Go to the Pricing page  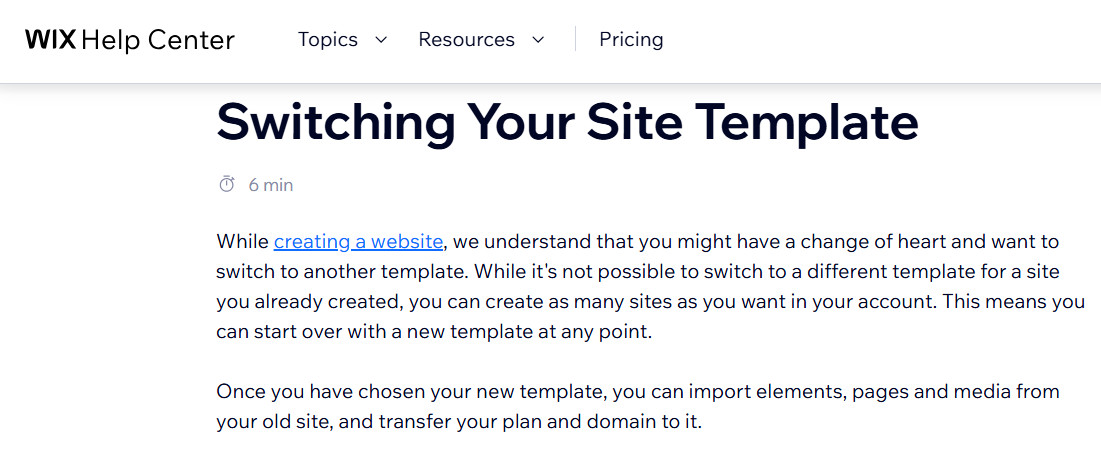click(631, 40)
